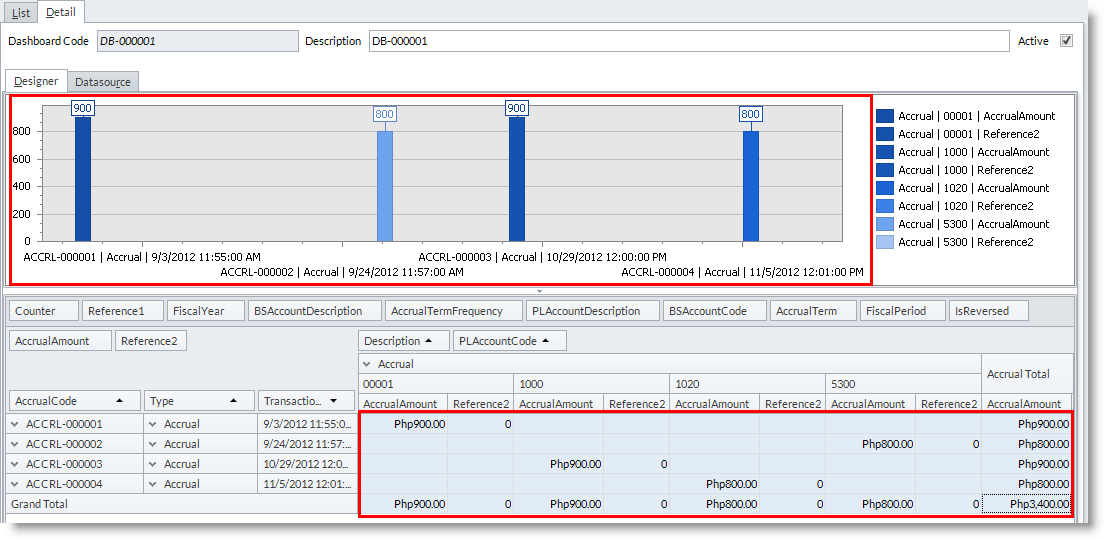Screen dimensions: 1104x539
Task: Click the BSAccountDescription field button
Action: [x=314, y=311]
